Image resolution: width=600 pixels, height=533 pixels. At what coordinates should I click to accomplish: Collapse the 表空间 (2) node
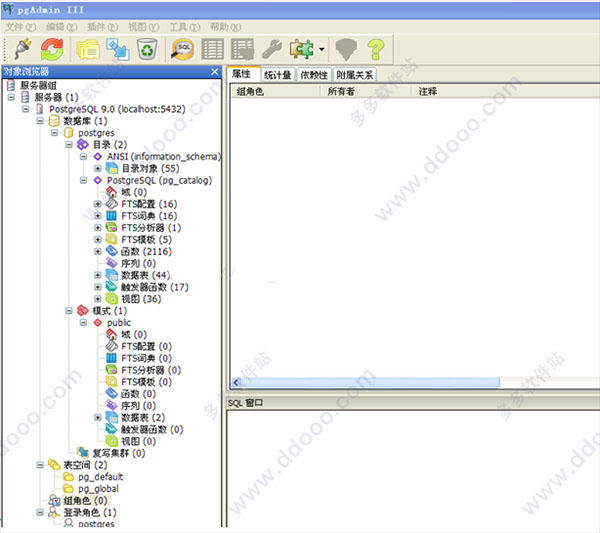(x=40, y=465)
